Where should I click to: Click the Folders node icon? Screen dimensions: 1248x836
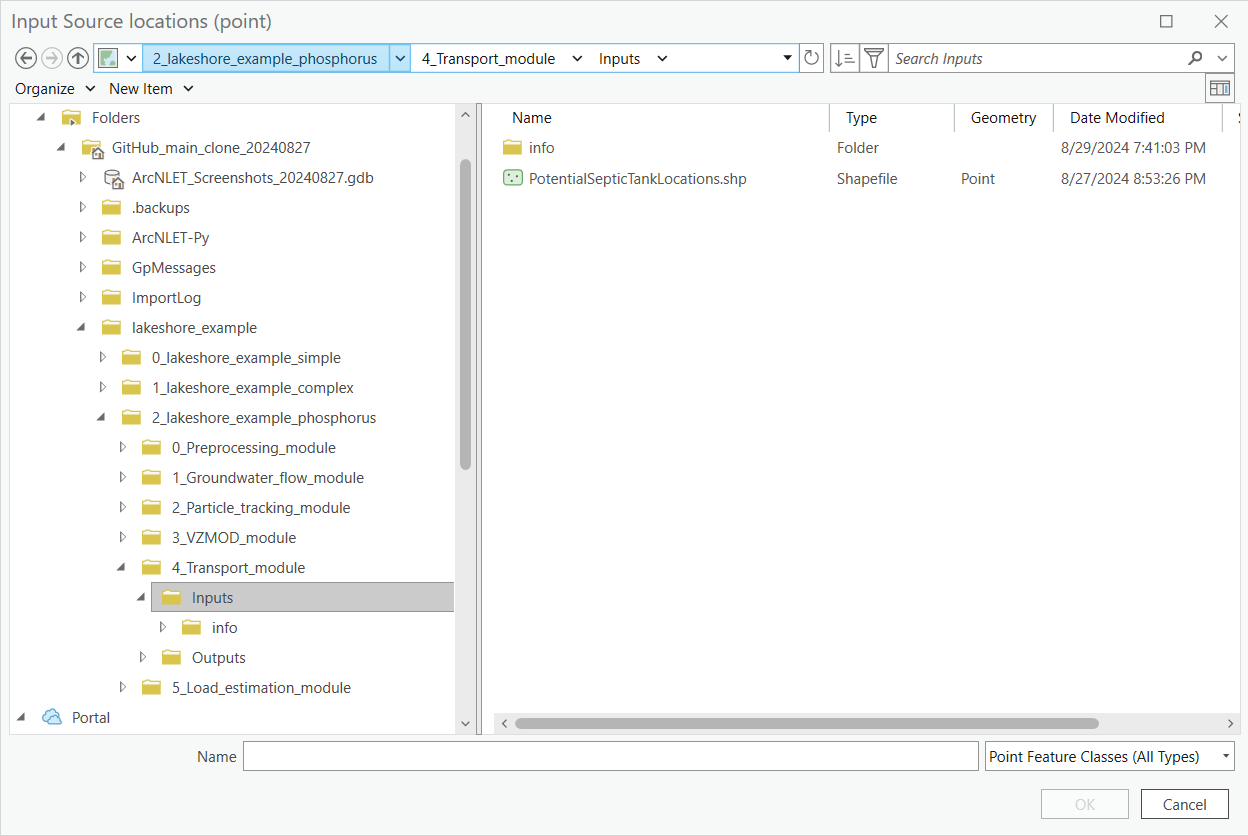[71, 118]
